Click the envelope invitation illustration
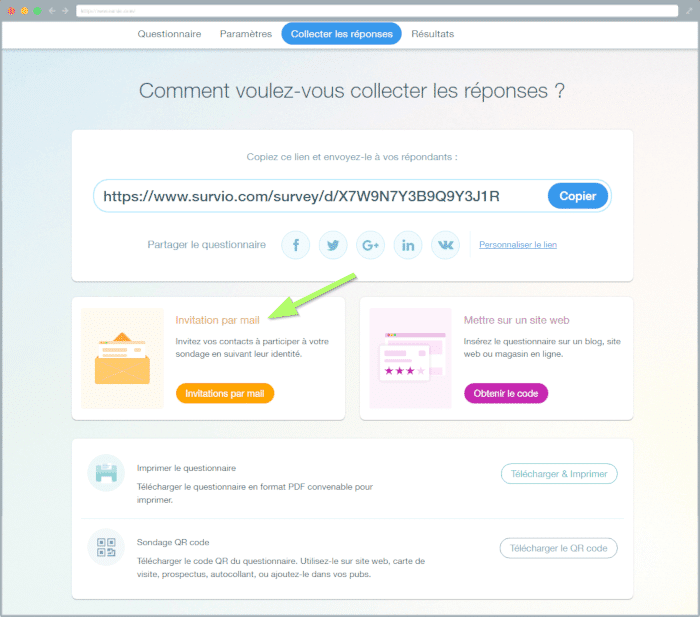The image size is (700, 617). point(122,358)
